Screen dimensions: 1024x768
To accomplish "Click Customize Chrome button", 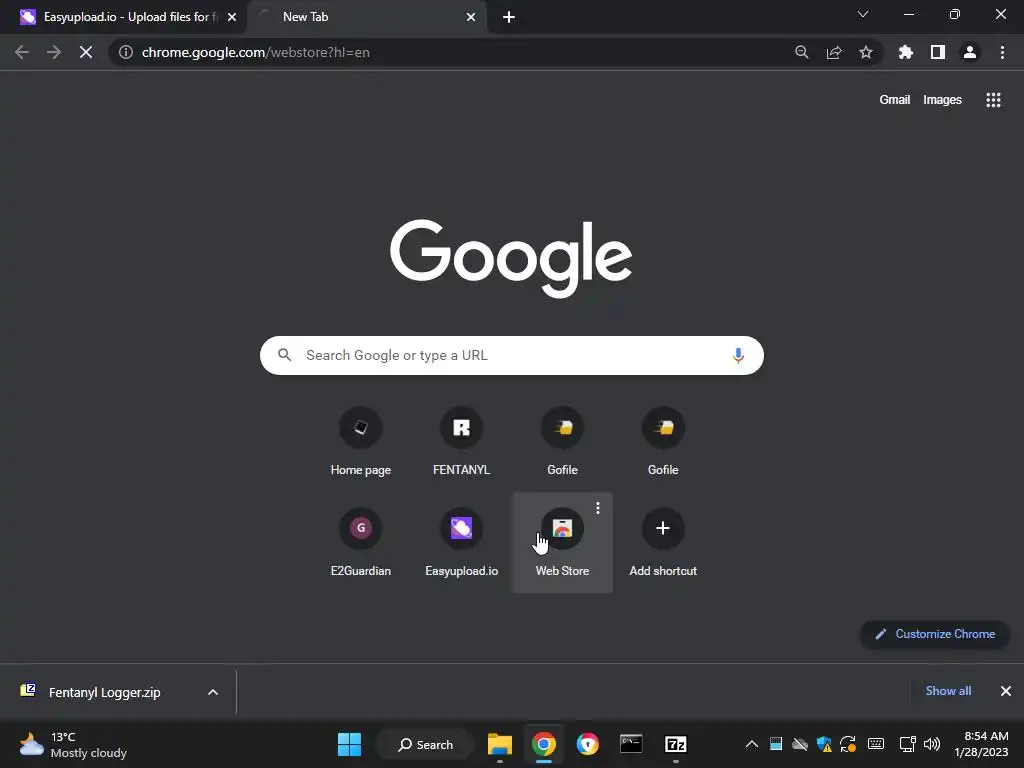I will pyautogui.click(x=935, y=634).
